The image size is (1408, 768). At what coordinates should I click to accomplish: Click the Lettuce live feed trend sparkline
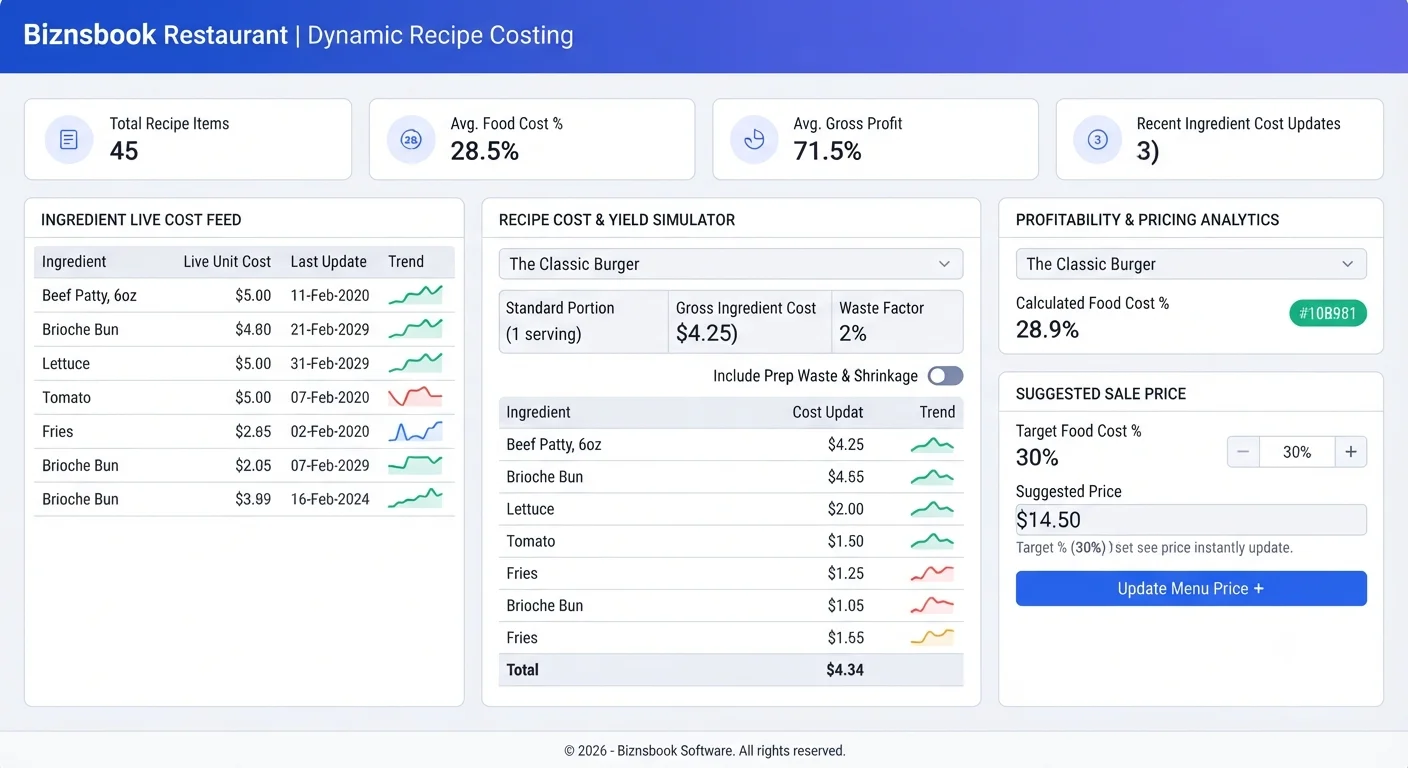pyautogui.click(x=415, y=363)
